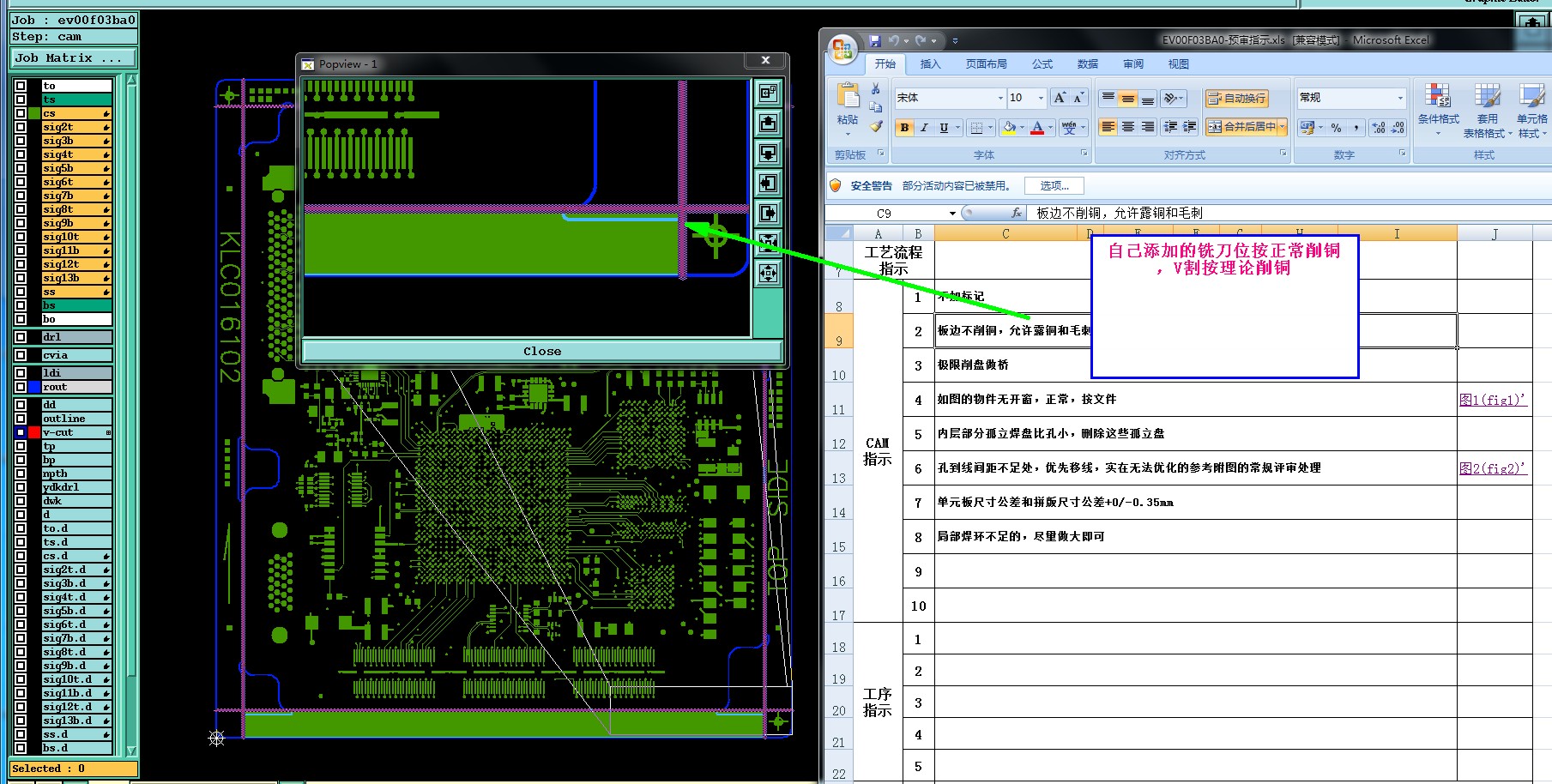This screenshot has height=784, width=1552.
Task: Click the Cut scissors icon
Action: click(875, 89)
